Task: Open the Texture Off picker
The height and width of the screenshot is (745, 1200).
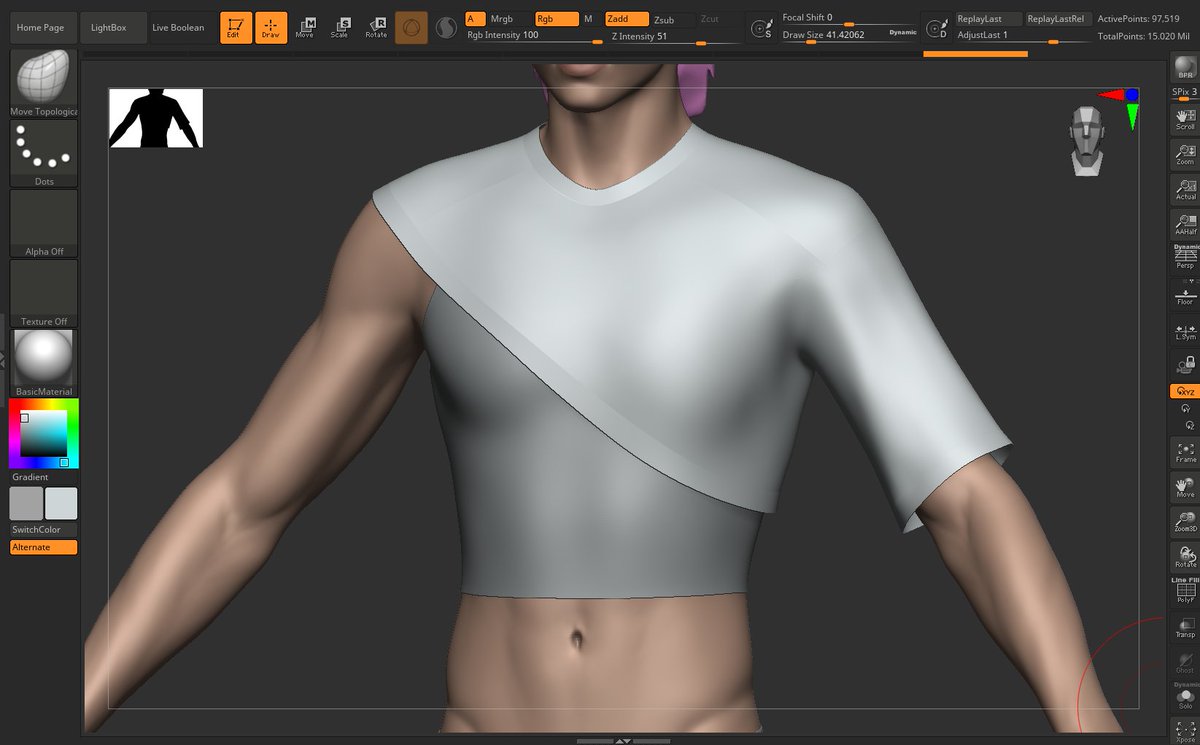Action: point(44,293)
